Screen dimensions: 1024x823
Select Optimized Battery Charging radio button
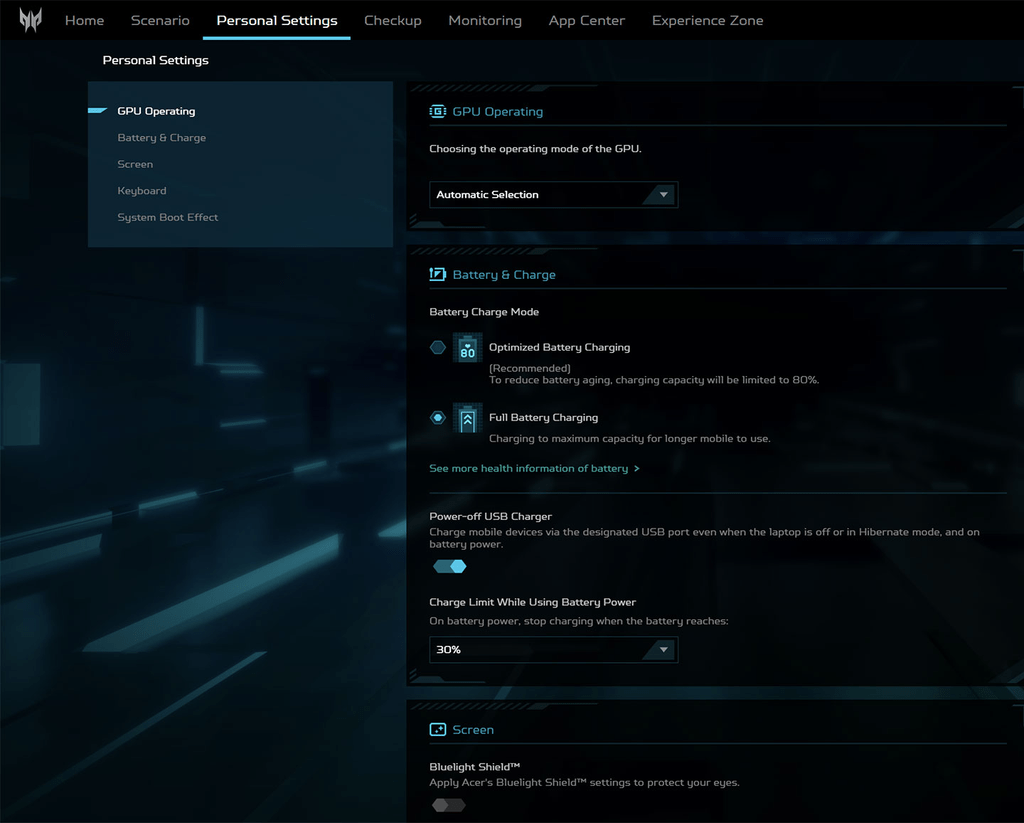[x=438, y=347]
